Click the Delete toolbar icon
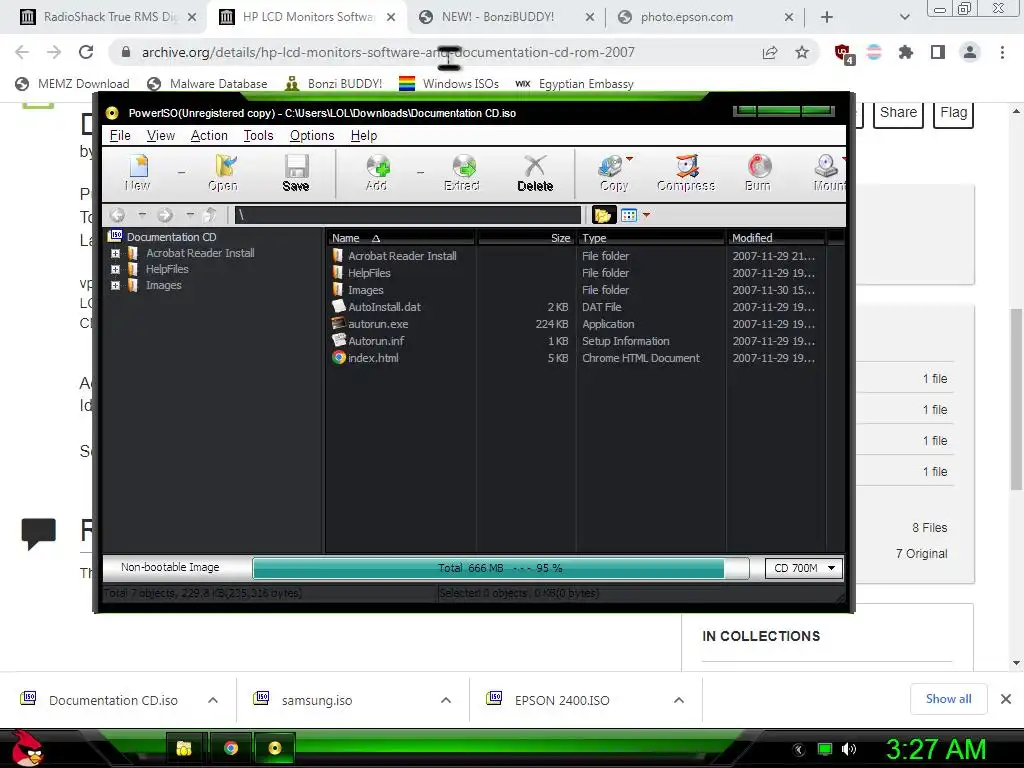Viewport: 1024px width, 768px height. [x=535, y=172]
